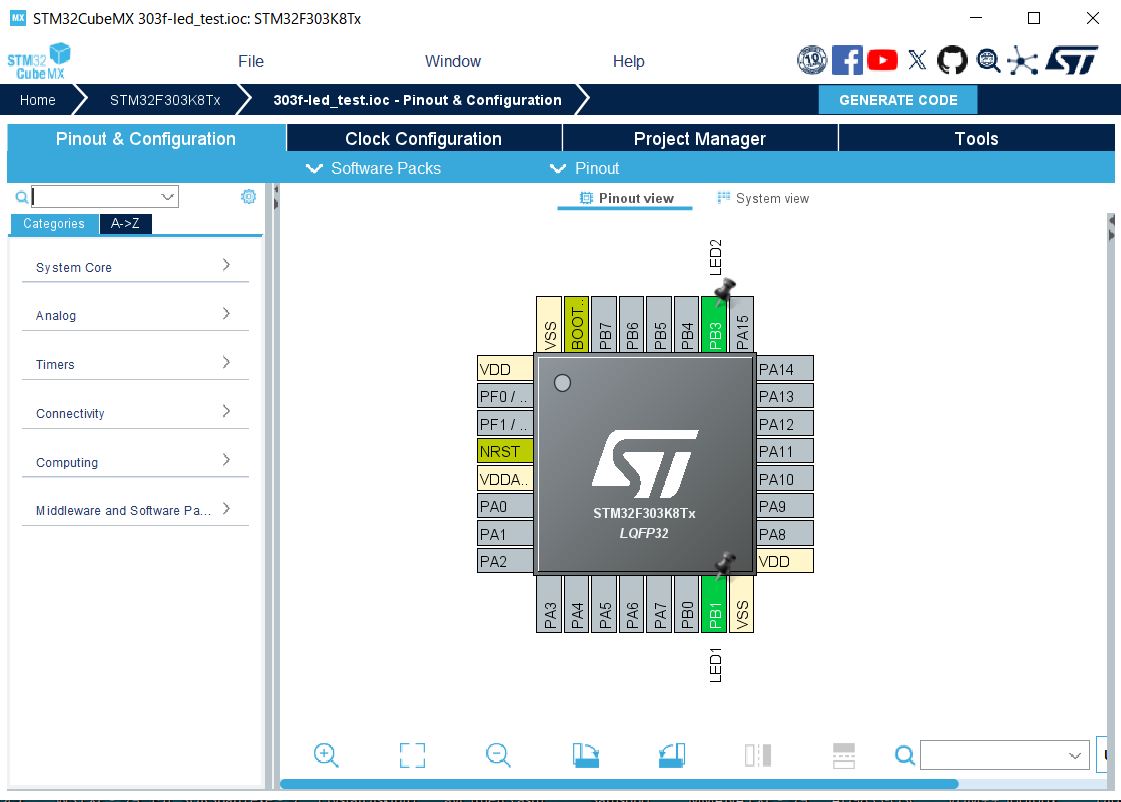Switch to the Tools tab
The image size is (1121, 802).
[x=977, y=139]
